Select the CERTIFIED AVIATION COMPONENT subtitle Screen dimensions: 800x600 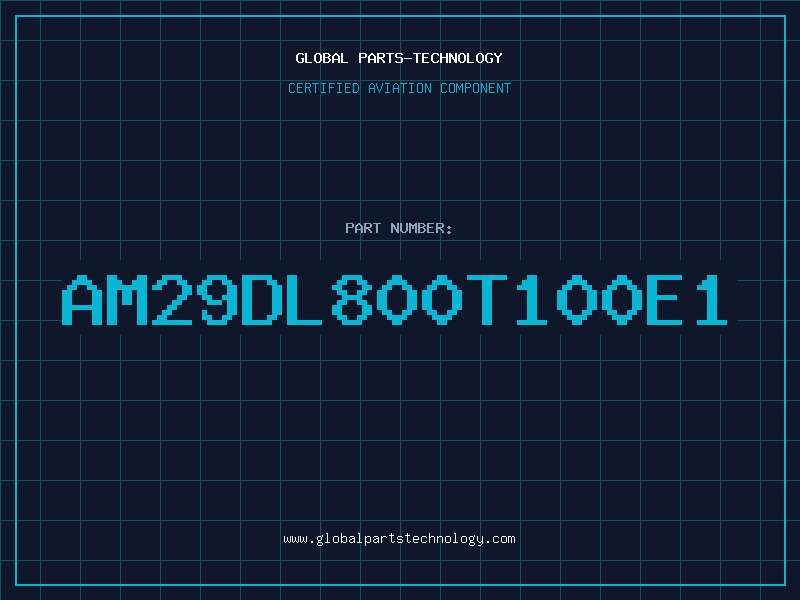399,88
